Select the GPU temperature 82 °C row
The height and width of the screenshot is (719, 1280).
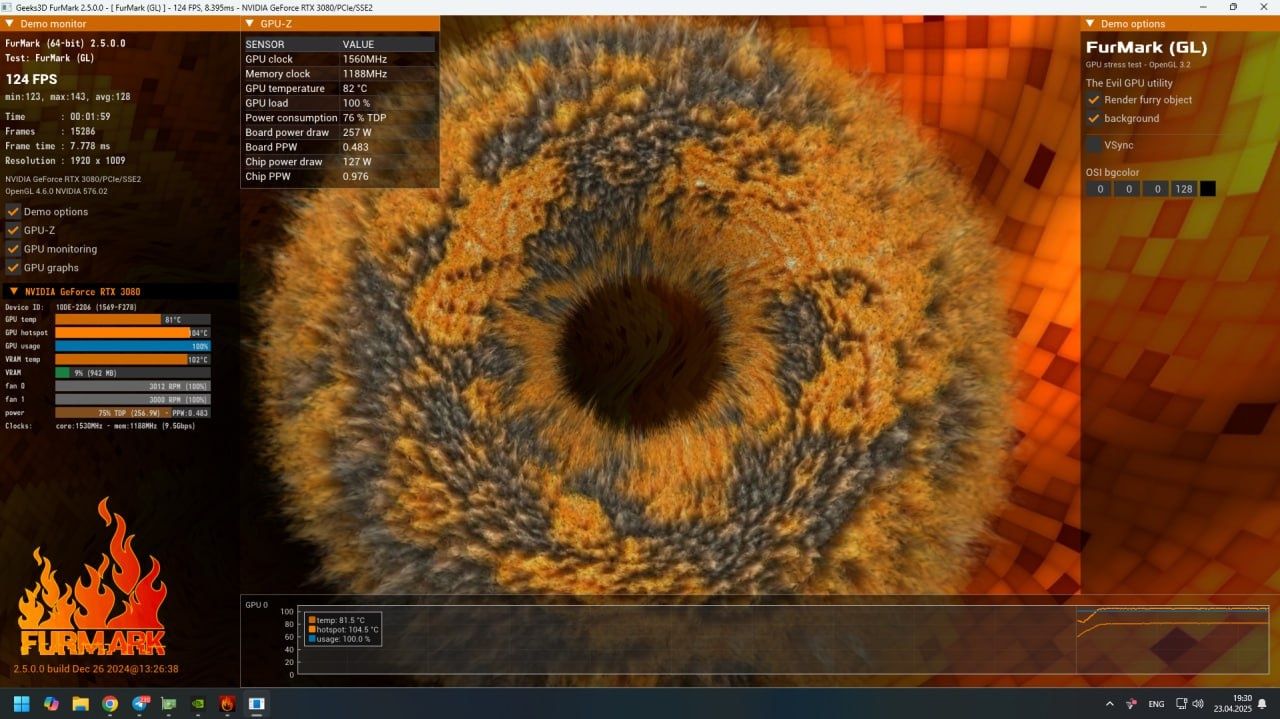point(339,88)
